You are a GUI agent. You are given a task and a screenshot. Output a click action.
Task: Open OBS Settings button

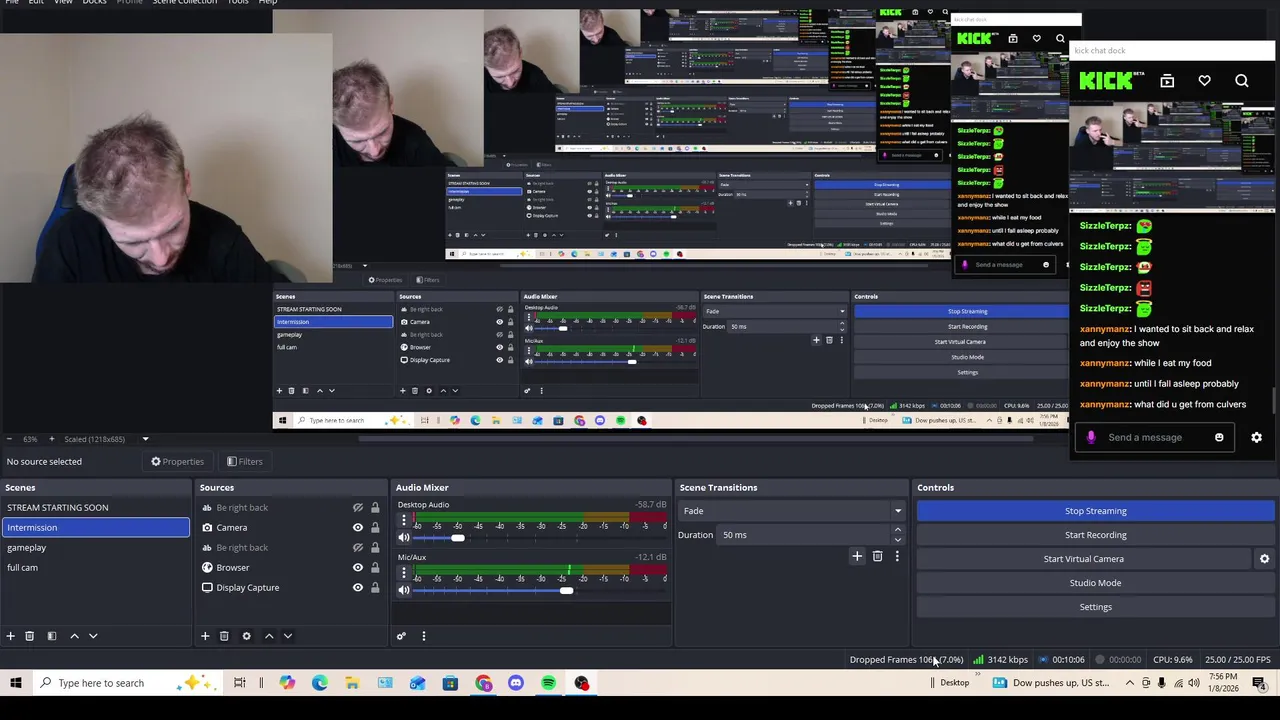click(x=1095, y=607)
